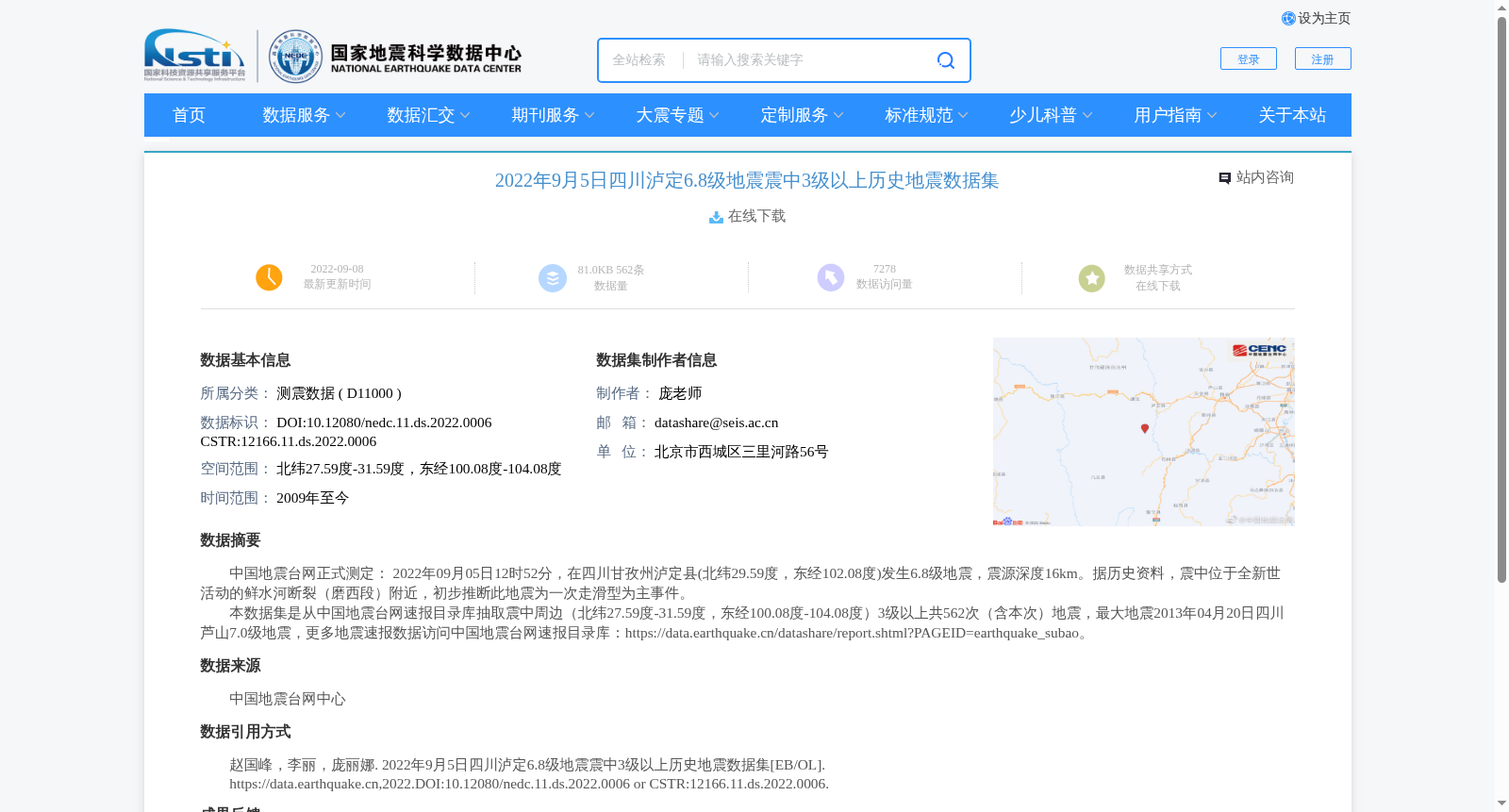Click the 81.0KB 562条 data volume text
This screenshot has height=812, width=1509.
pyautogui.click(x=611, y=271)
